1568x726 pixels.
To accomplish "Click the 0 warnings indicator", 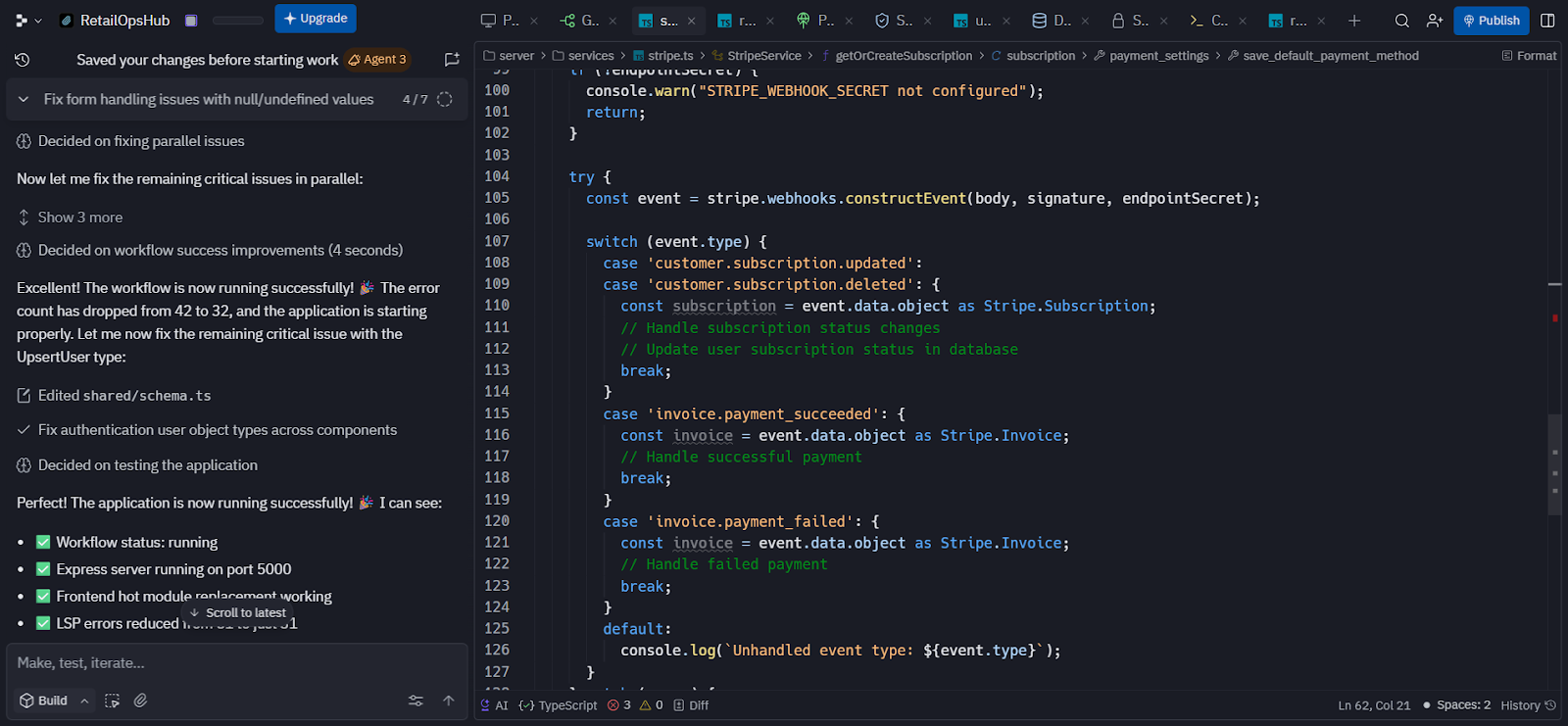I will 652,705.
